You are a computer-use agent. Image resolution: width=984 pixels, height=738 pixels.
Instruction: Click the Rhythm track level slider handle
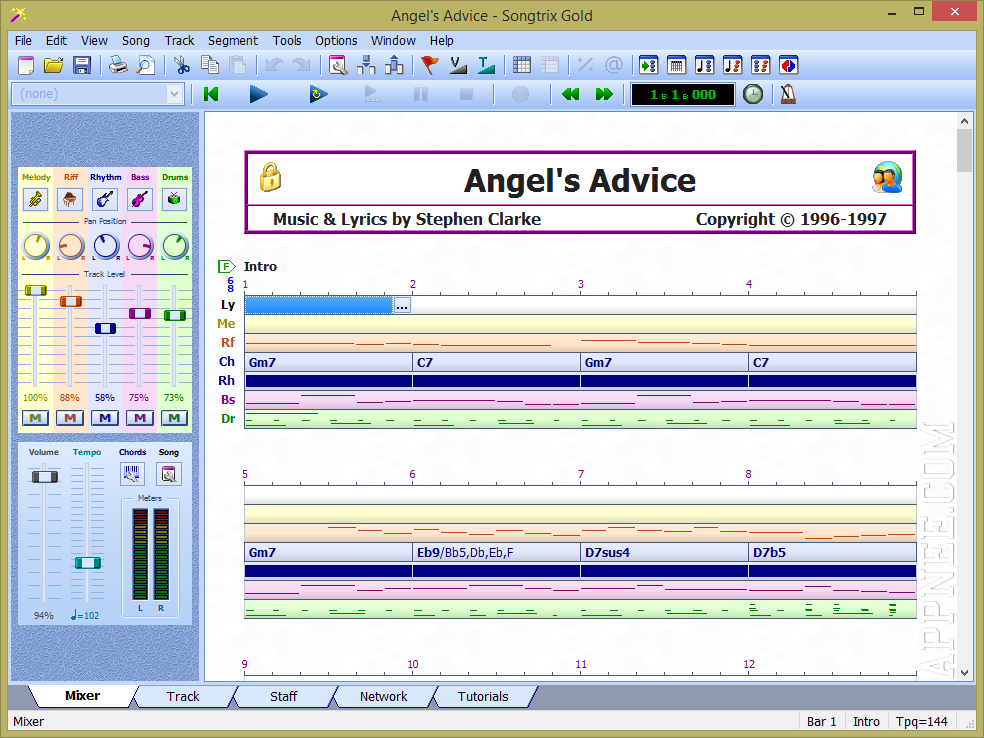tap(105, 328)
